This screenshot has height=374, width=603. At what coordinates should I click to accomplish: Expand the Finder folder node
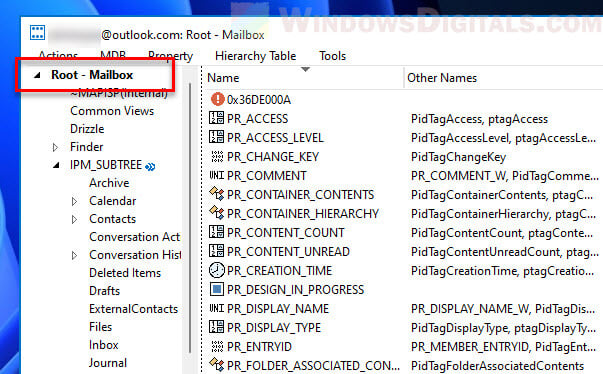[55, 147]
